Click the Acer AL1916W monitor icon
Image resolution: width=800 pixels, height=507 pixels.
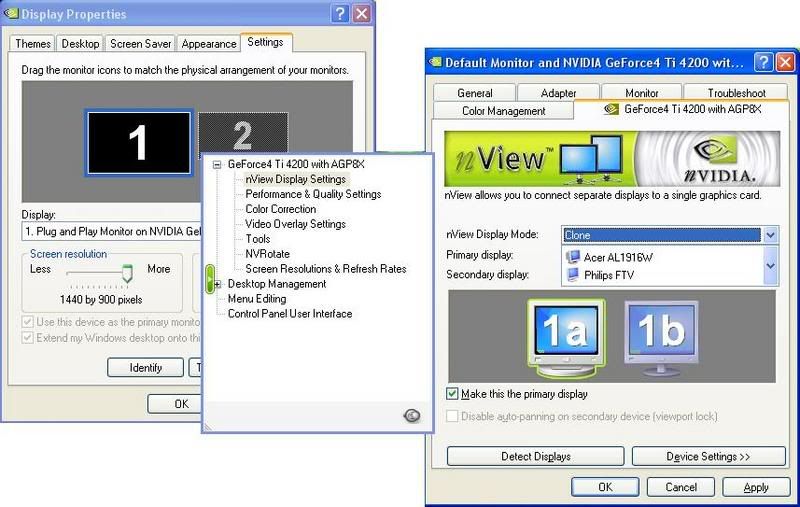[573, 257]
